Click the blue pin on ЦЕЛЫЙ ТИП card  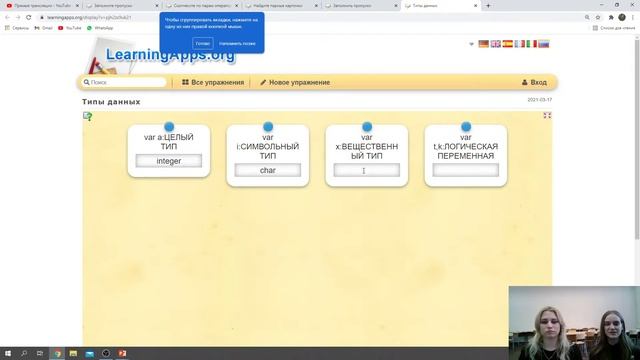tap(169, 127)
